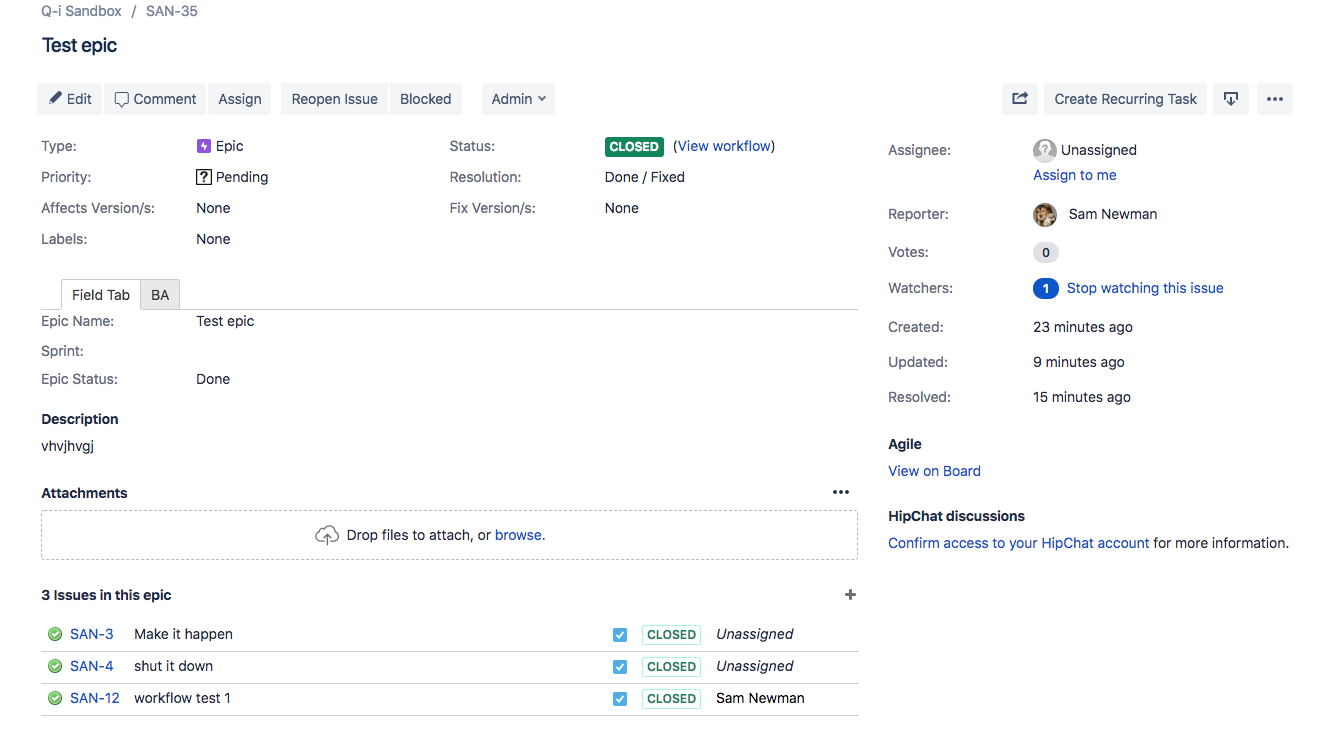Open the more actions ellipsis menu

pos(1275,99)
